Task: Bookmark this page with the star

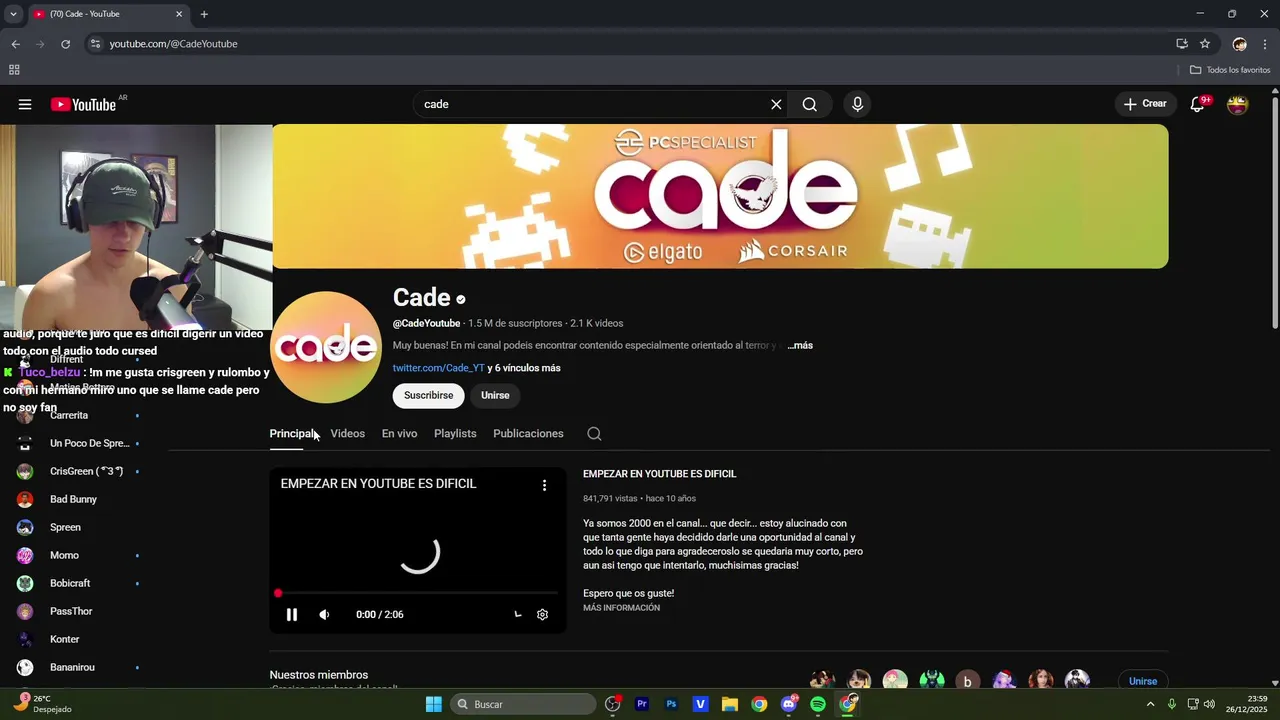Action: pos(1205,44)
